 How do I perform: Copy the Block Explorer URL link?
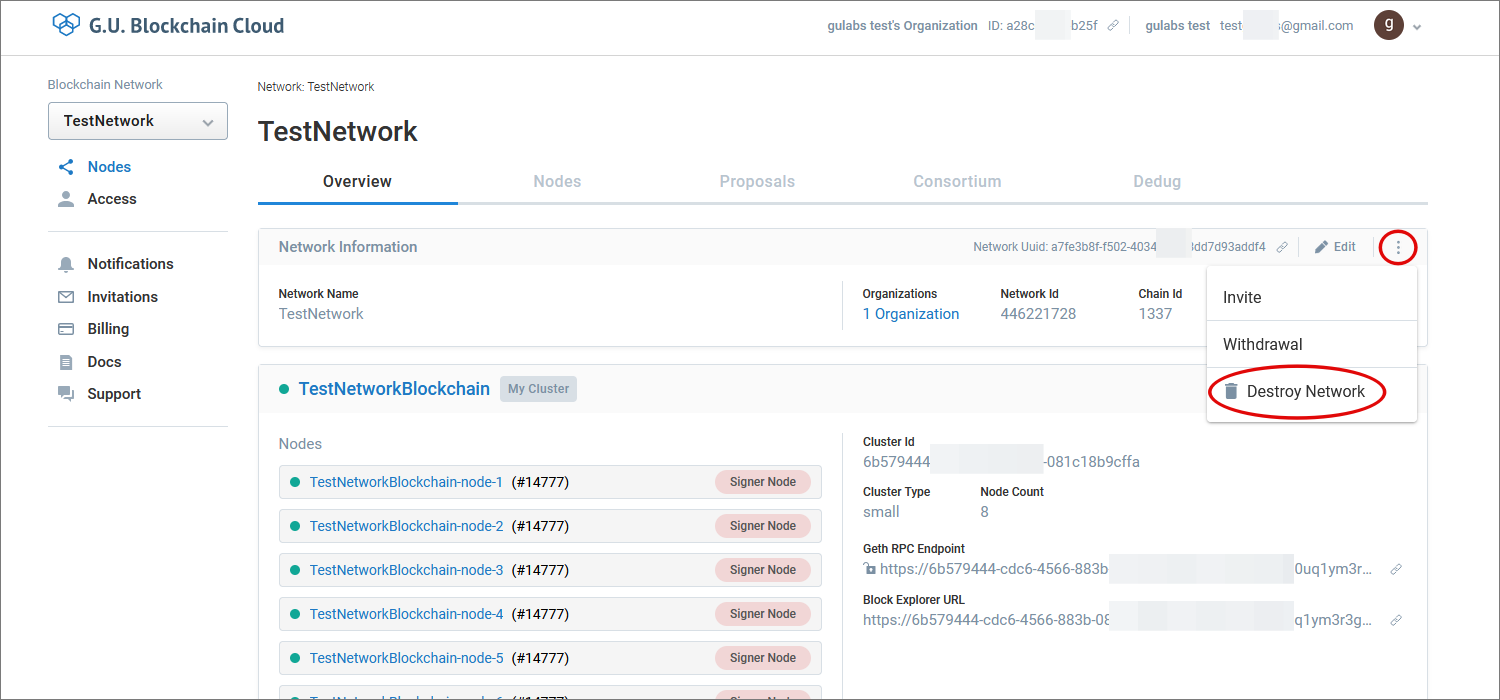[x=1396, y=620]
